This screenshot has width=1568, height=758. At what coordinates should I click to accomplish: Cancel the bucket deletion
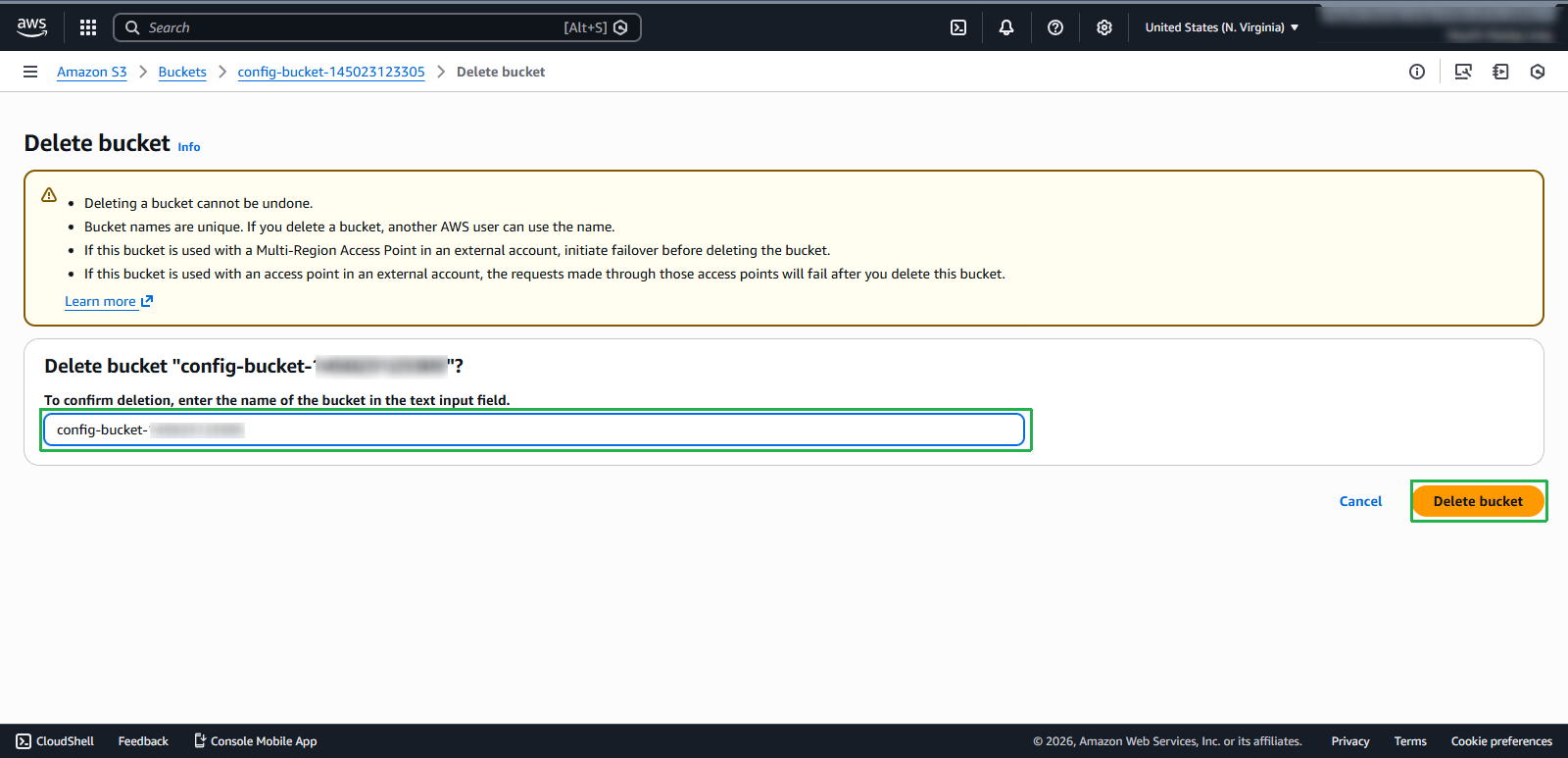tap(1360, 501)
